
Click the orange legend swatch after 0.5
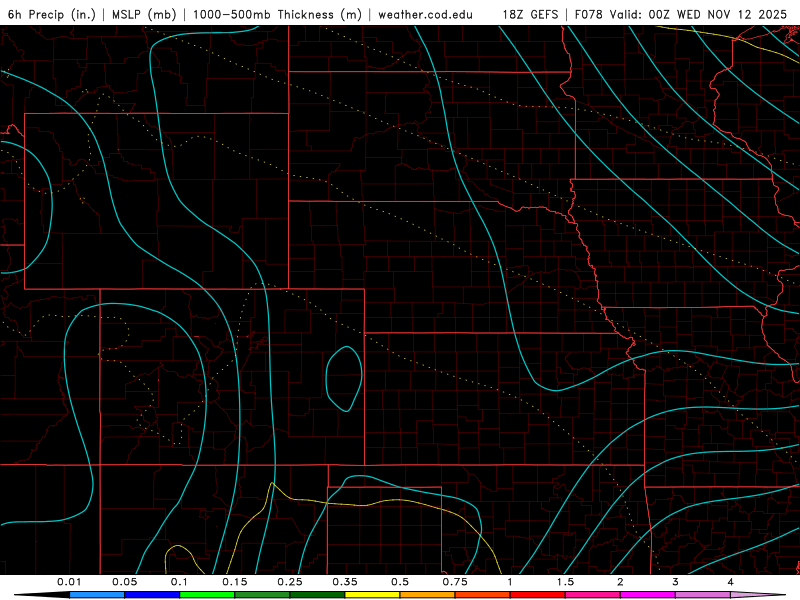click(x=428, y=595)
